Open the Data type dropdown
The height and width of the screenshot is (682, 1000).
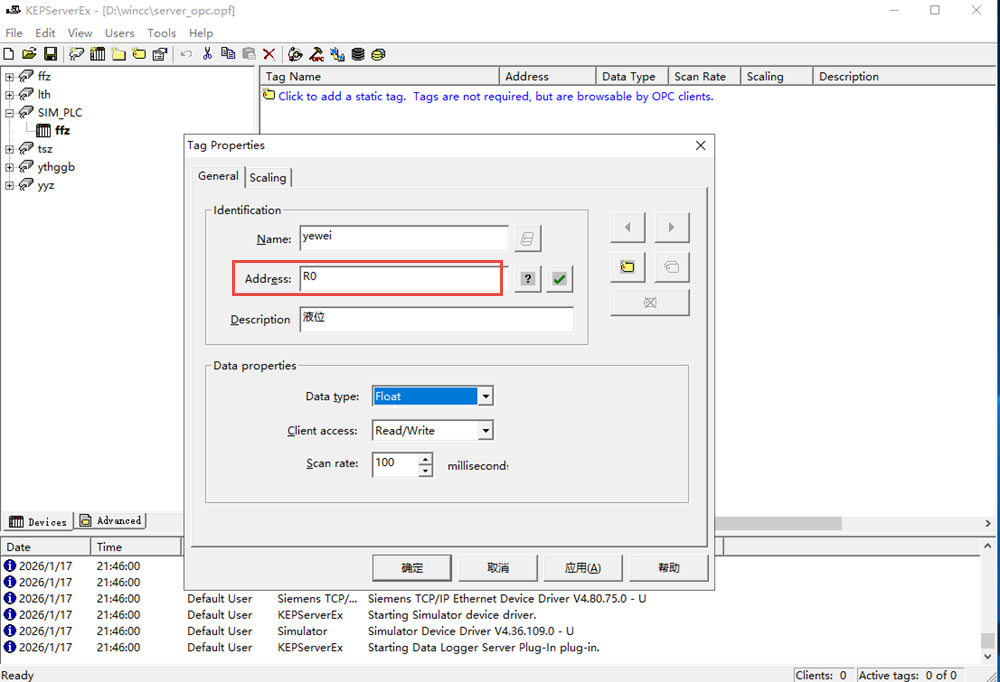(x=485, y=397)
